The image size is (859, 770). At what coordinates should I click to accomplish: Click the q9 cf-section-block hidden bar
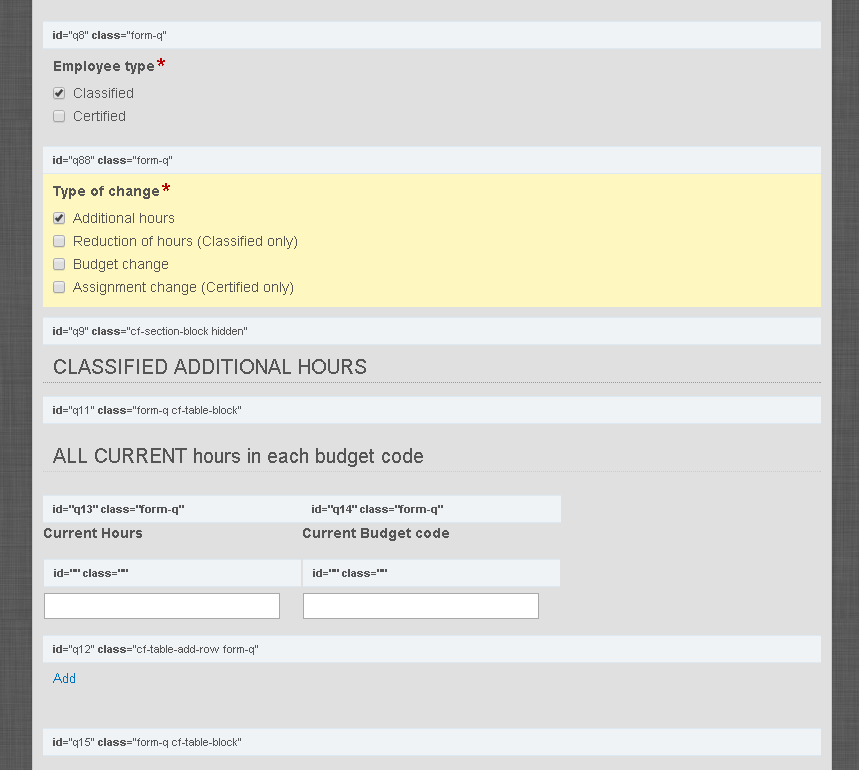pyautogui.click(x=431, y=331)
